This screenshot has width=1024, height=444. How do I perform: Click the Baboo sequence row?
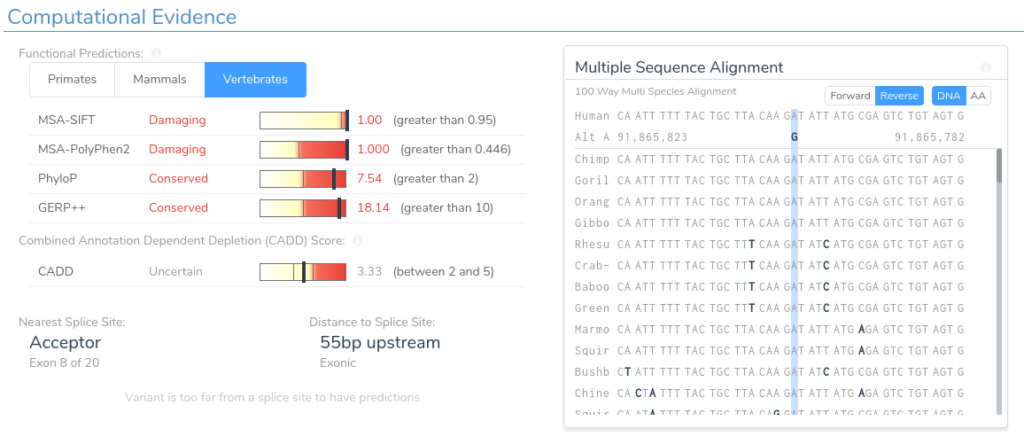click(769, 287)
